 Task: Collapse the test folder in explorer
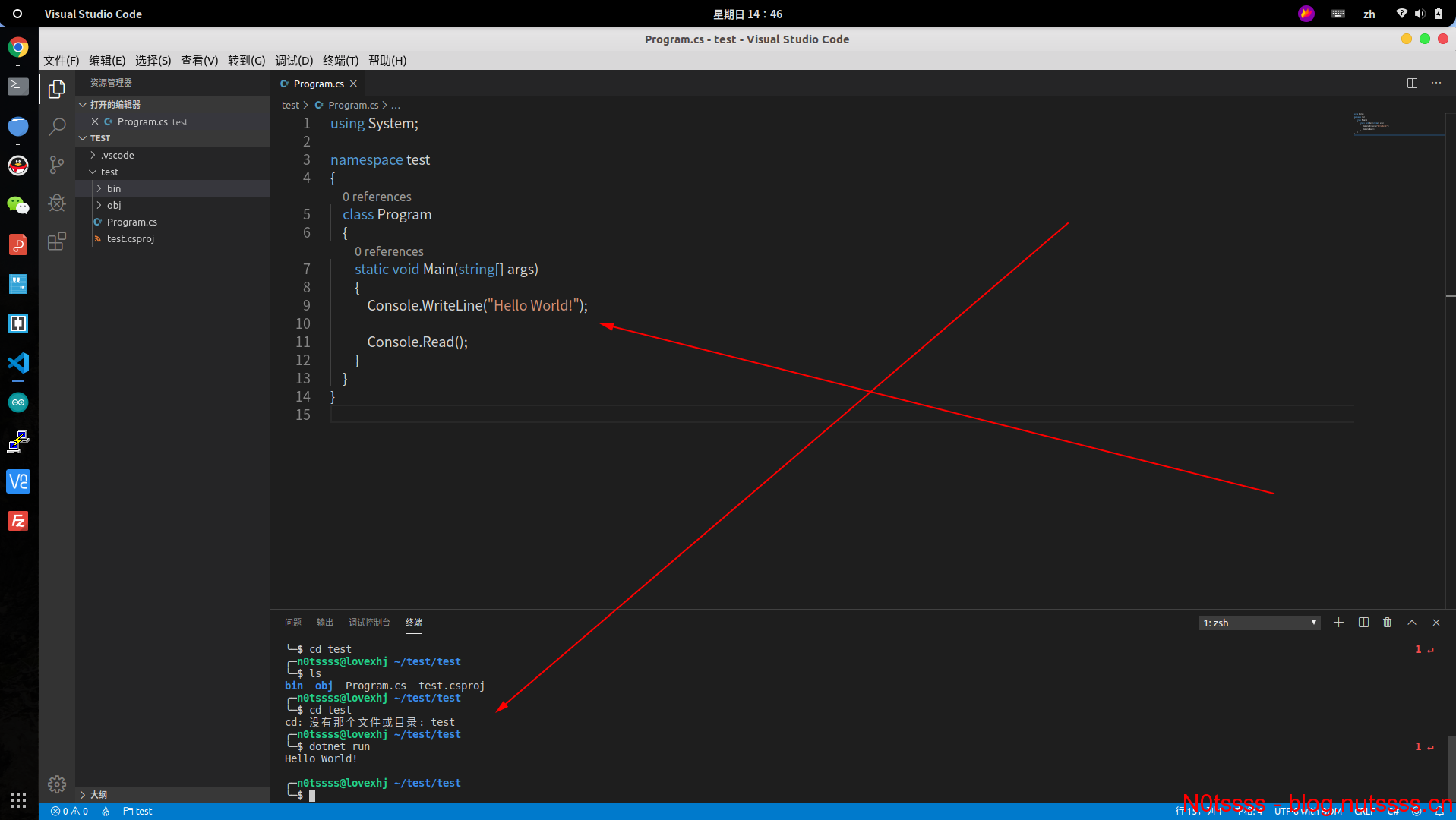(173, 172)
